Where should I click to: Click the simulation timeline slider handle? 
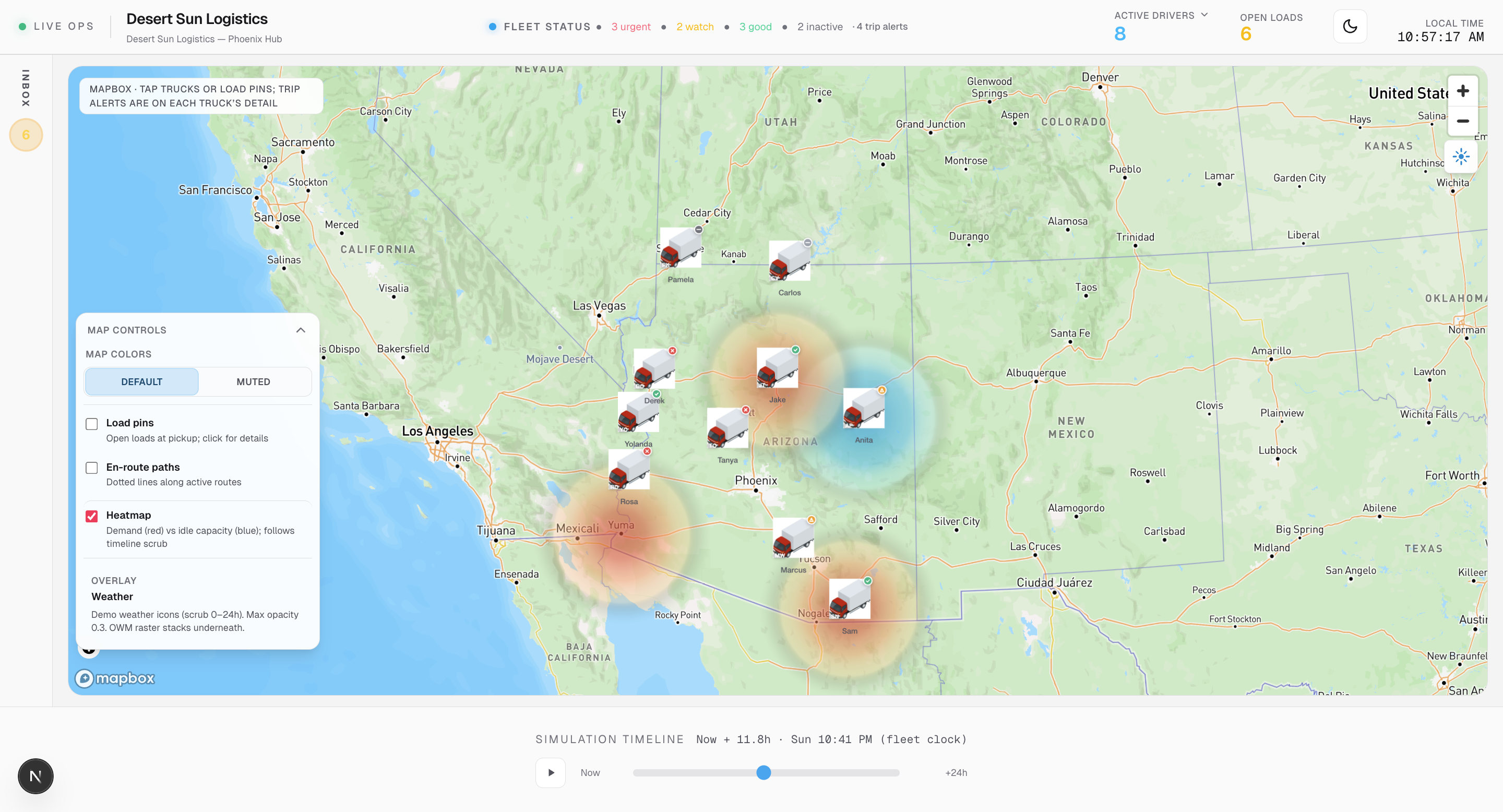coord(763,773)
